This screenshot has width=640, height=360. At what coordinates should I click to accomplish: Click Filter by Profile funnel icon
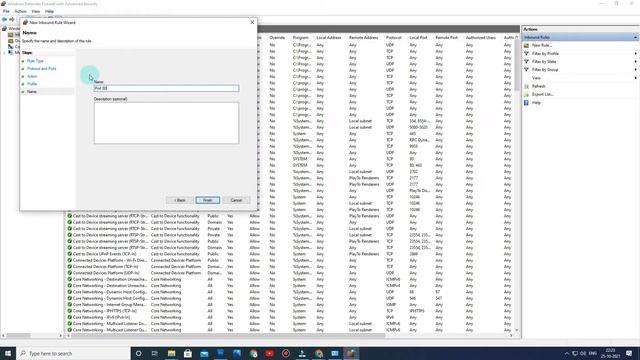point(526,53)
